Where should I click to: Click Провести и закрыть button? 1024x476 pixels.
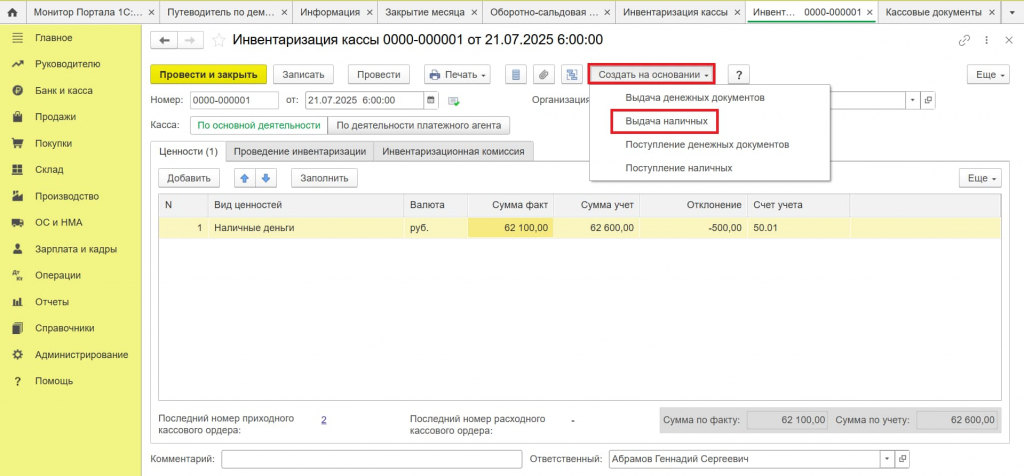coord(208,75)
